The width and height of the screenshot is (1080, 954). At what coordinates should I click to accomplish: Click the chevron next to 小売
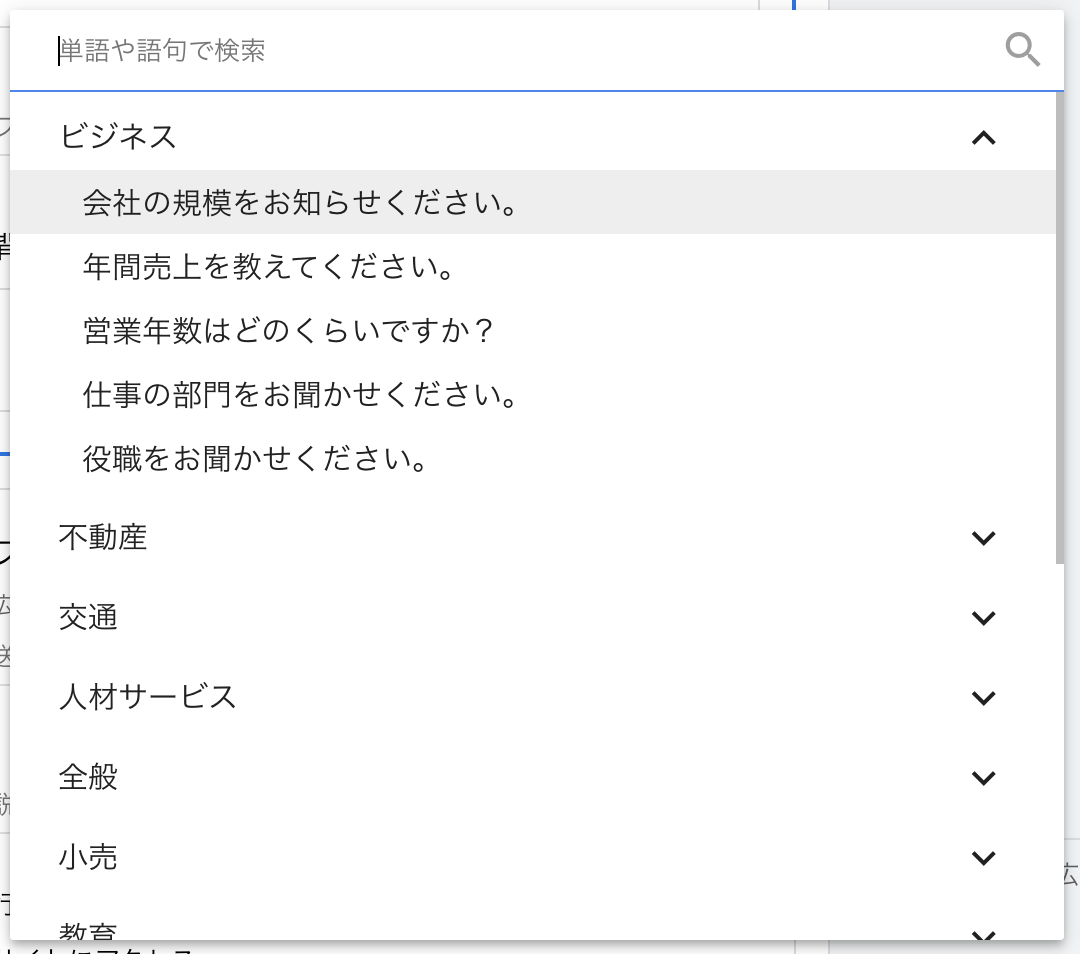[984, 858]
